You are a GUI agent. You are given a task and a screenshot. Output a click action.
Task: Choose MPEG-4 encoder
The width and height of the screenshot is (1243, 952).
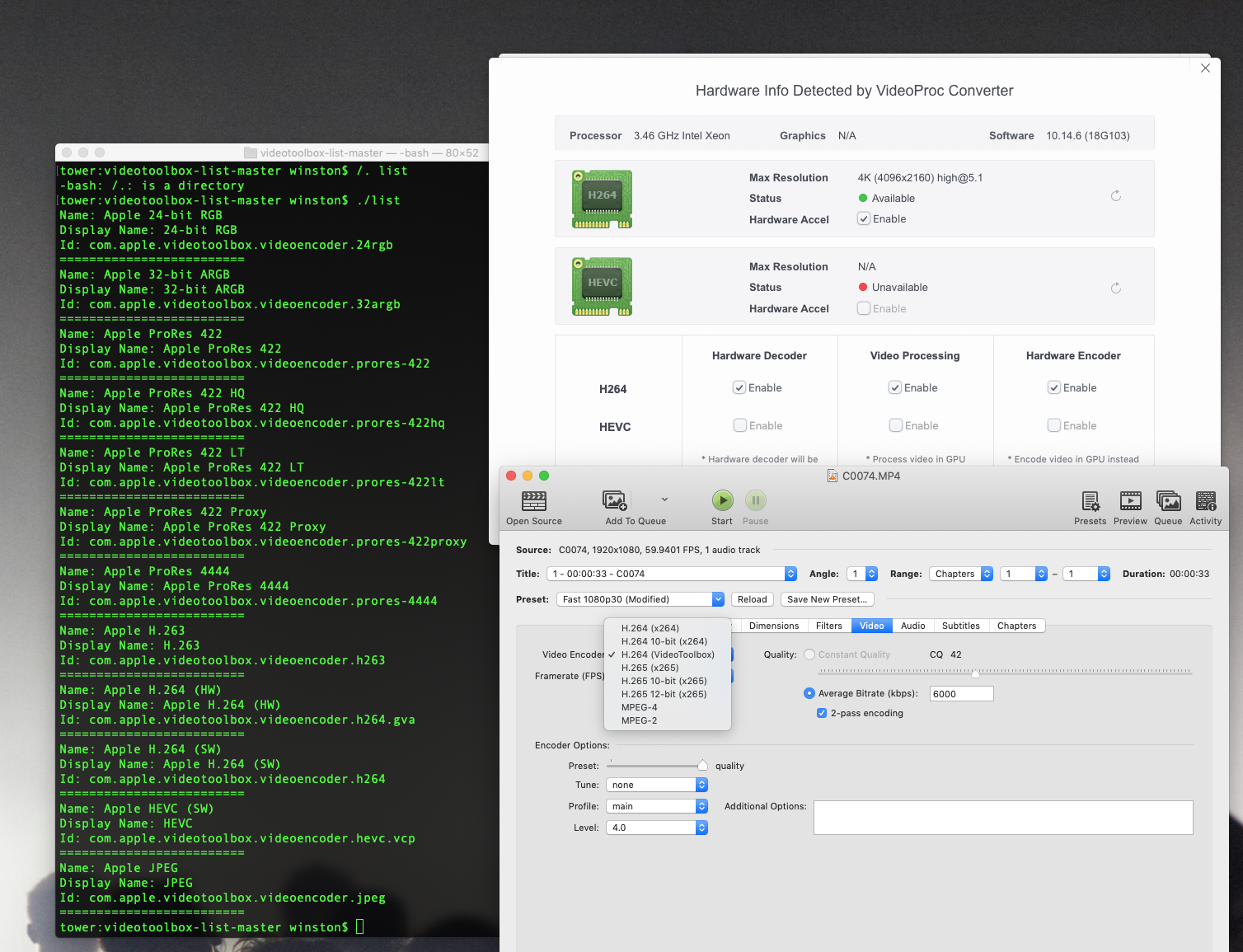point(668,707)
